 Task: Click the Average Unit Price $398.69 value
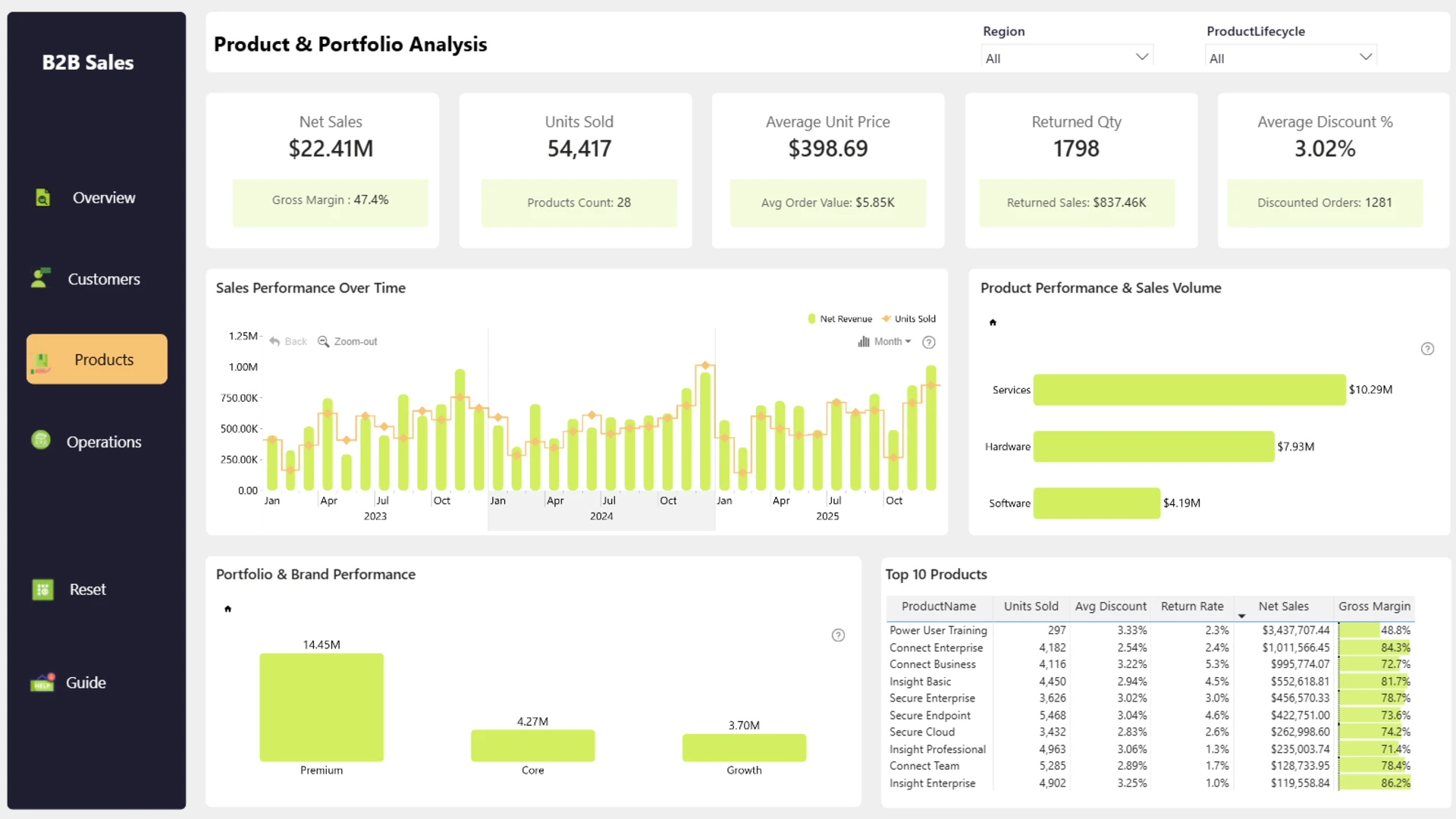click(828, 149)
